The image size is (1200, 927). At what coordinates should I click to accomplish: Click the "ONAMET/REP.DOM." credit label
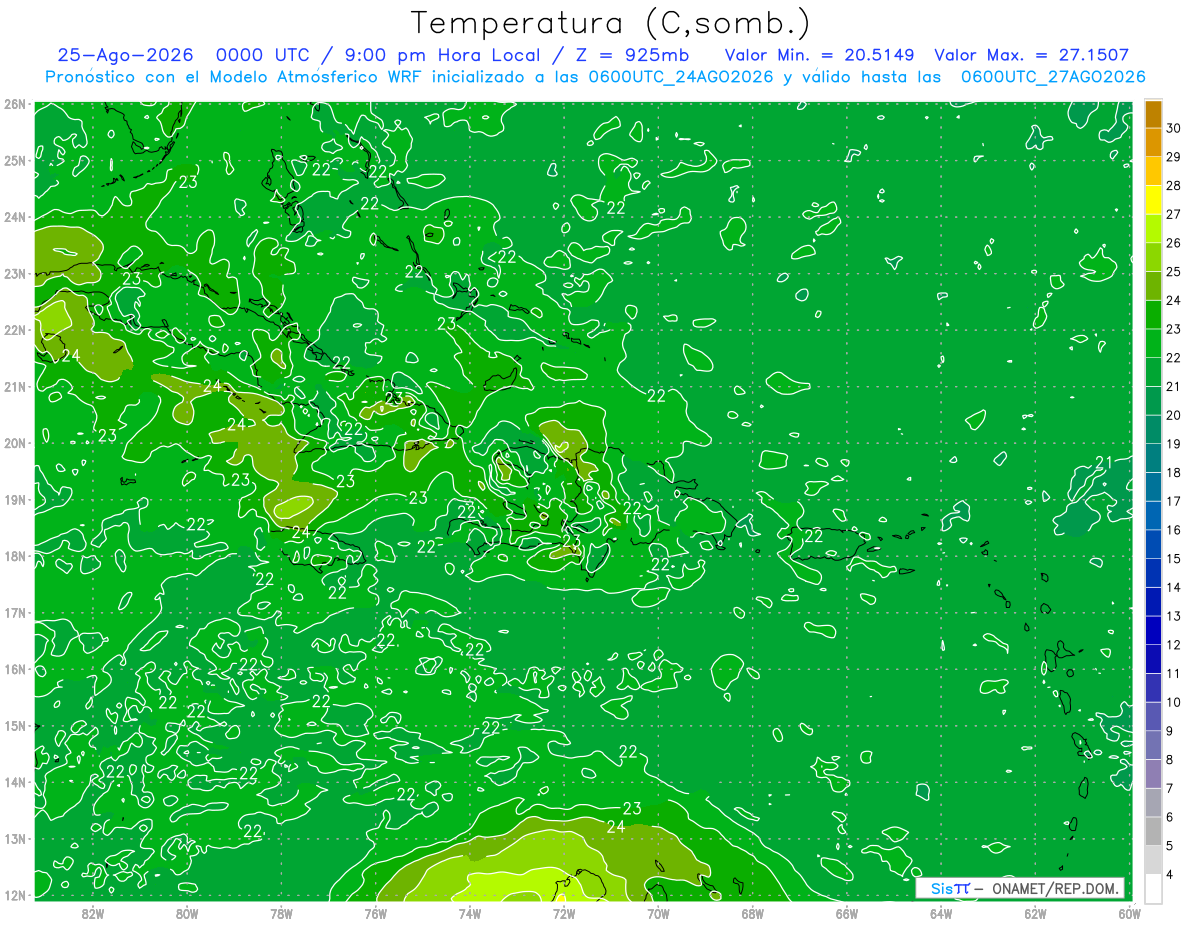[x=1054, y=888]
